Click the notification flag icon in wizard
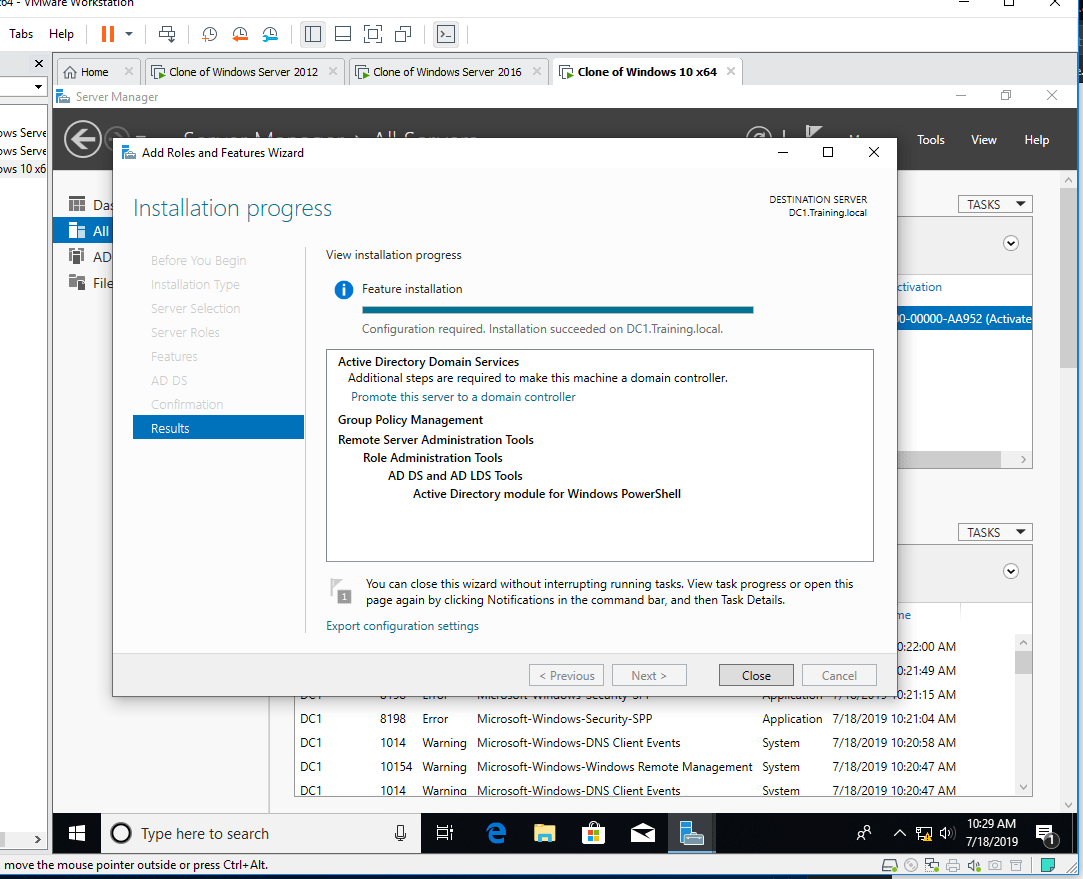 (341, 590)
